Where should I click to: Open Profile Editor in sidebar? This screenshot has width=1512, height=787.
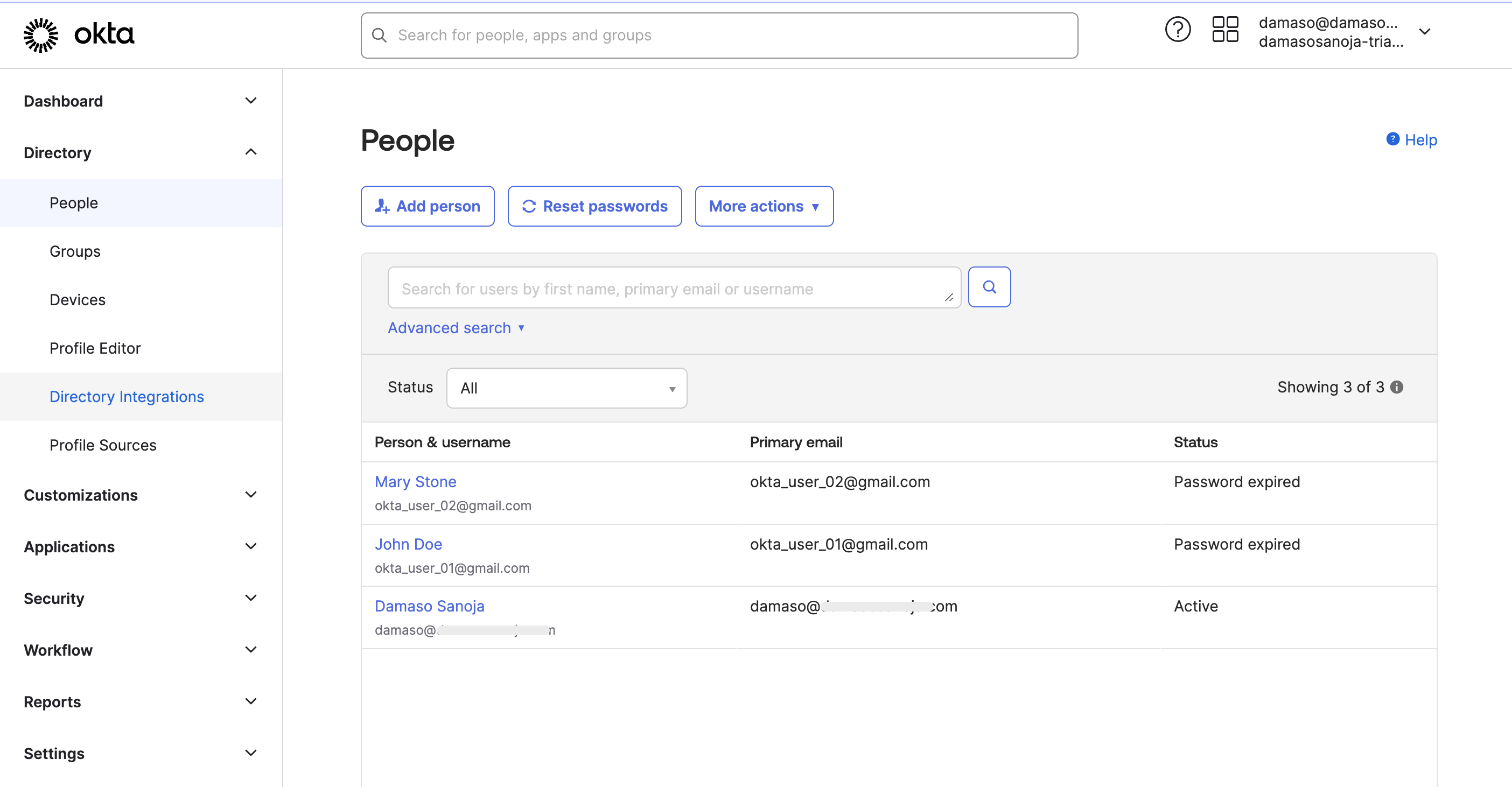click(x=95, y=348)
